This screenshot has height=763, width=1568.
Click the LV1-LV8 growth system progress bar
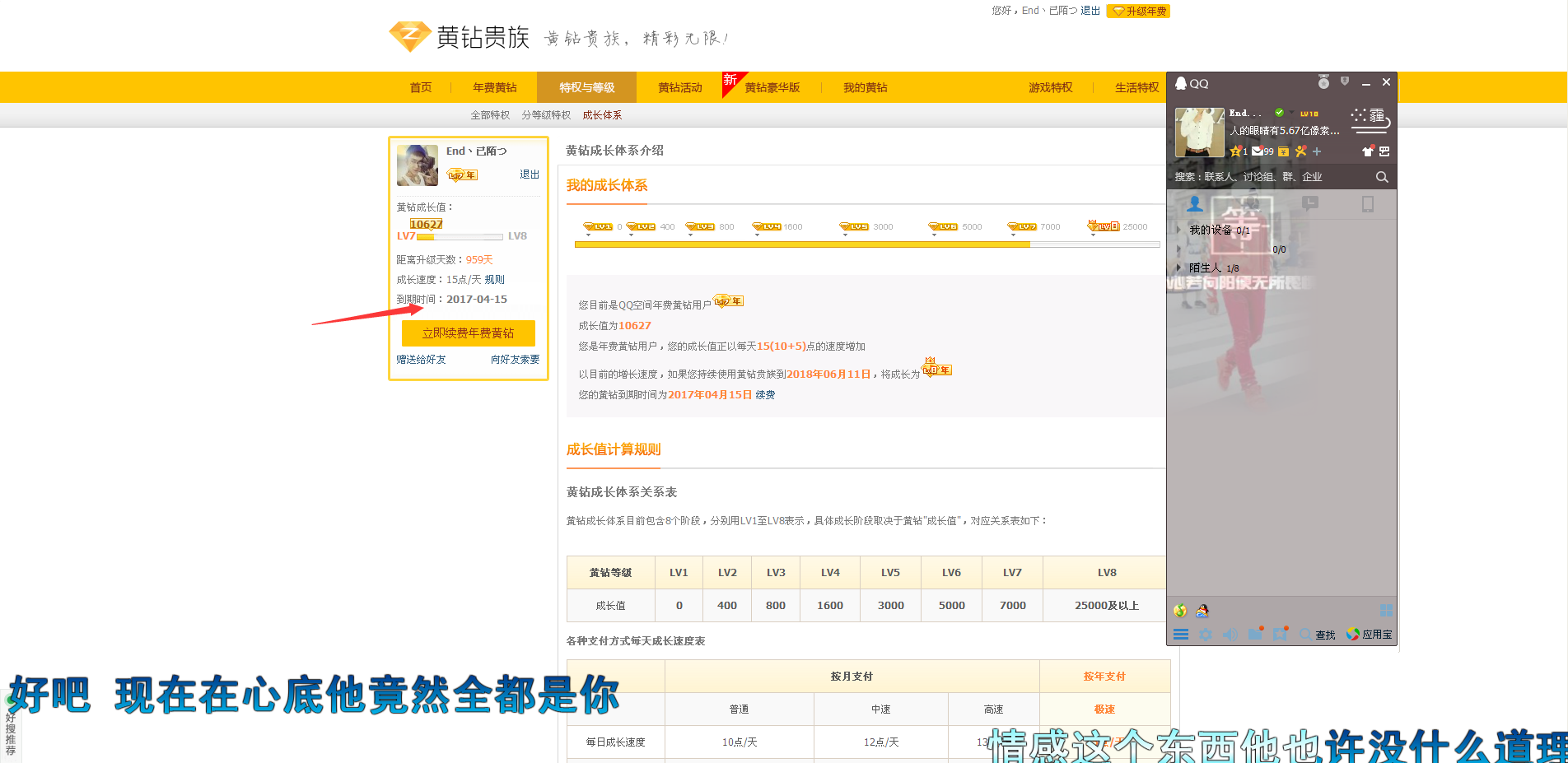(x=867, y=244)
